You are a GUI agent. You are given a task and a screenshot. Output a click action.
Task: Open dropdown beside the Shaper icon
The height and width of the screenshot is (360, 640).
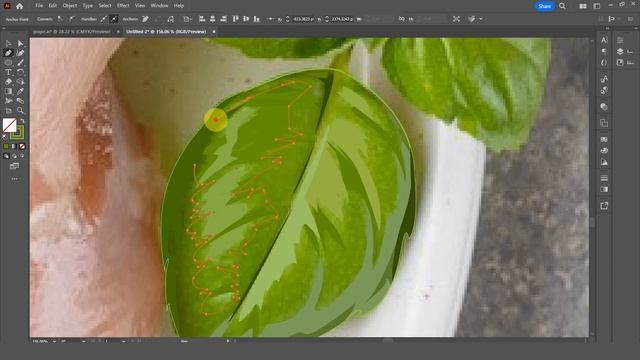point(481,19)
